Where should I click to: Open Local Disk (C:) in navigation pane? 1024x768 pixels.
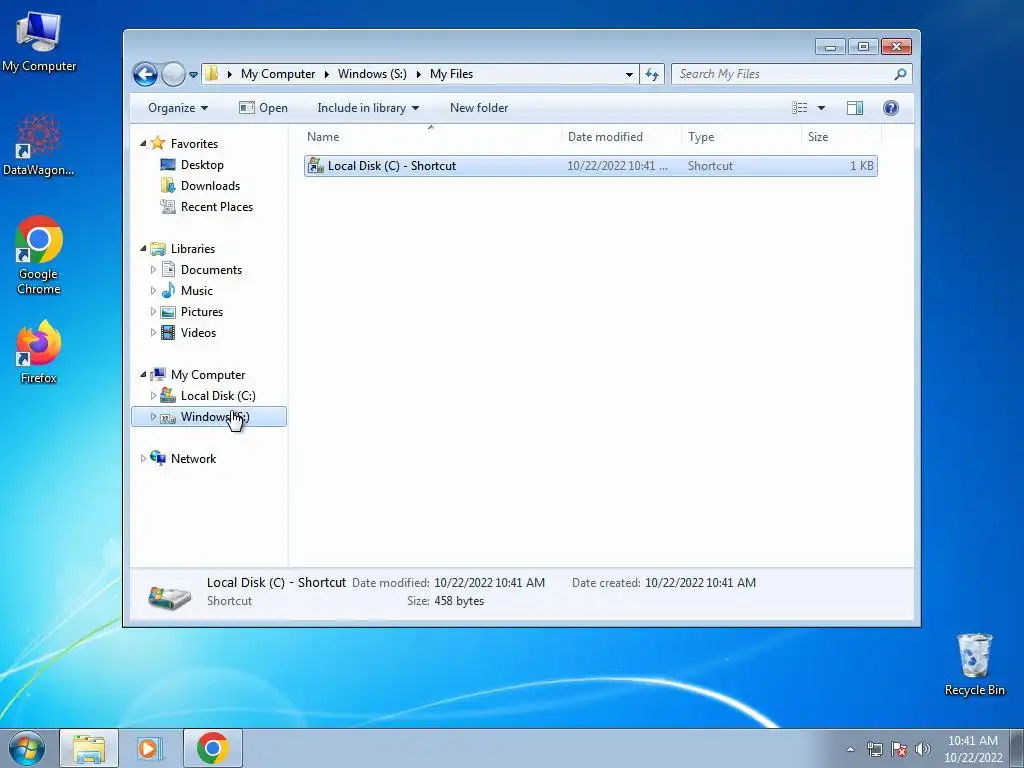pyautogui.click(x=218, y=396)
